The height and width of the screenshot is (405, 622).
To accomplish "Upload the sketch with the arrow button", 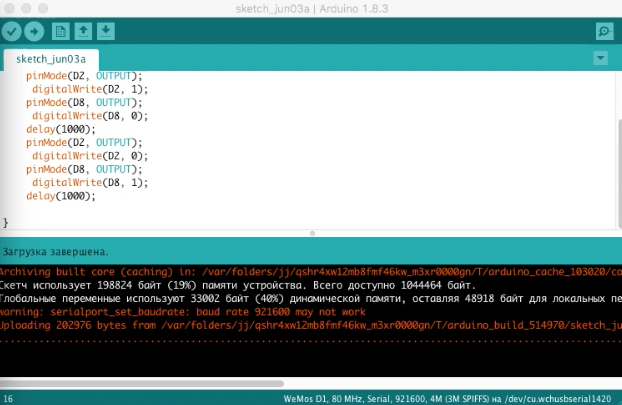I will coord(35,31).
